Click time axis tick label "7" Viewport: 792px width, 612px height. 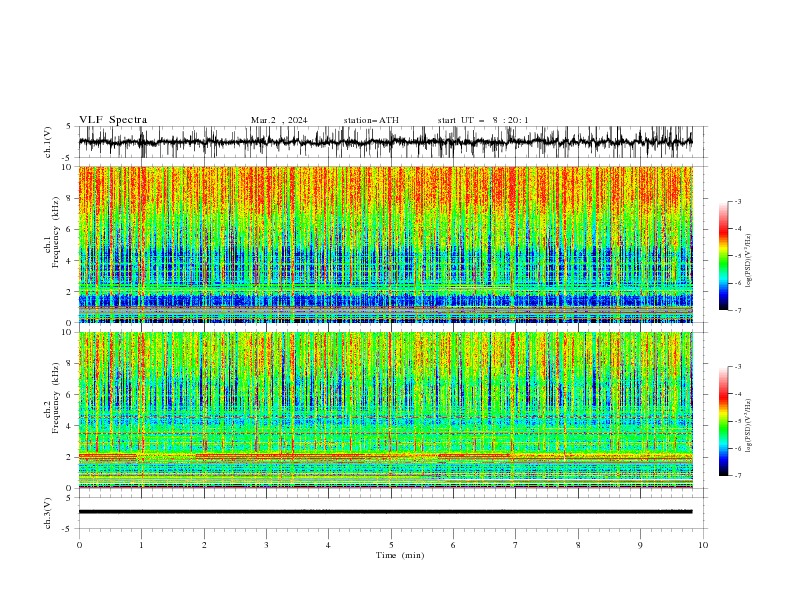tap(516, 545)
